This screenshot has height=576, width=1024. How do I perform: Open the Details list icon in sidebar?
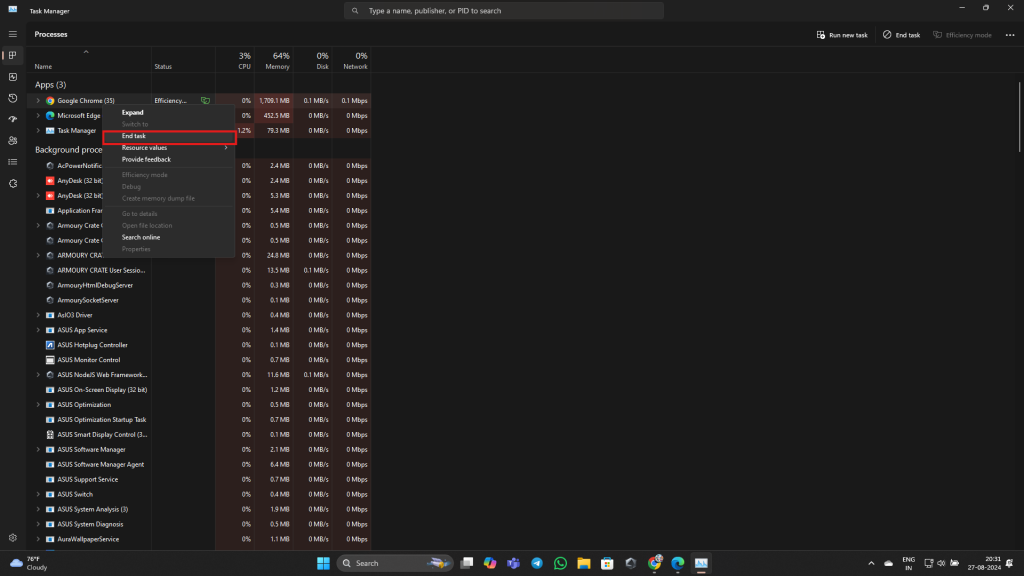point(13,162)
